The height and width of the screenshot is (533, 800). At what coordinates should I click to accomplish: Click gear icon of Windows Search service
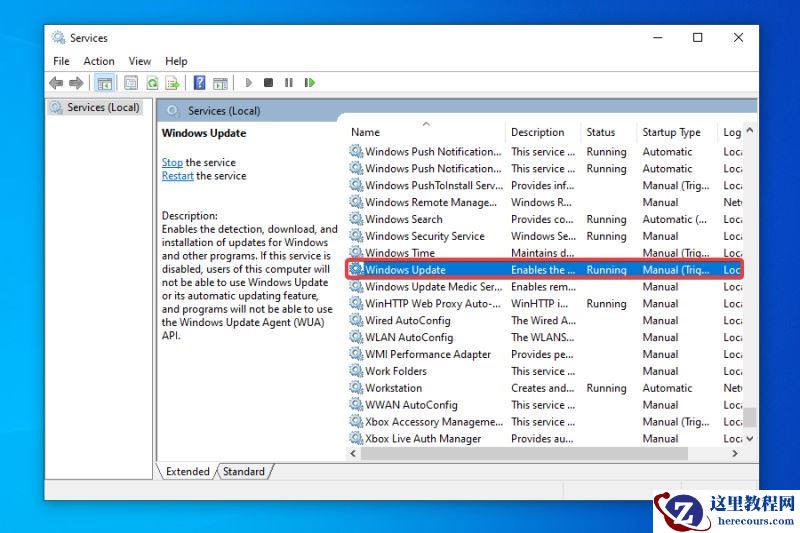pos(356,219)
